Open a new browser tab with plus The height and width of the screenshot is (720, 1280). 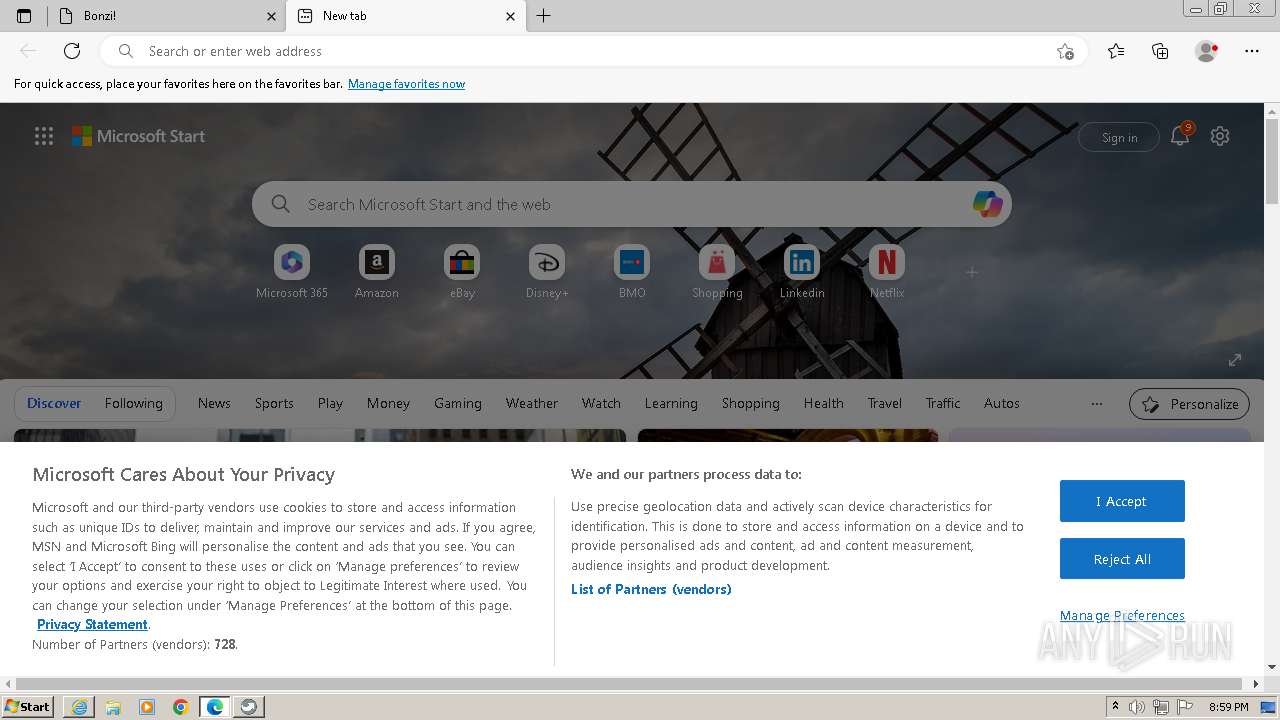544,16
